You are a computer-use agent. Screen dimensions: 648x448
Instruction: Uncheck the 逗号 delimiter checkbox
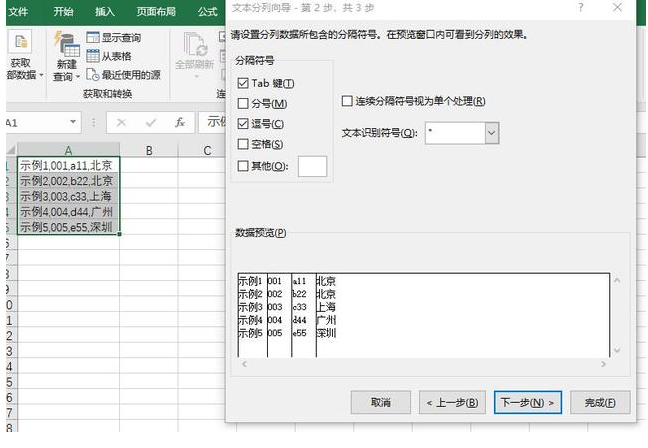tap(243, 124)
